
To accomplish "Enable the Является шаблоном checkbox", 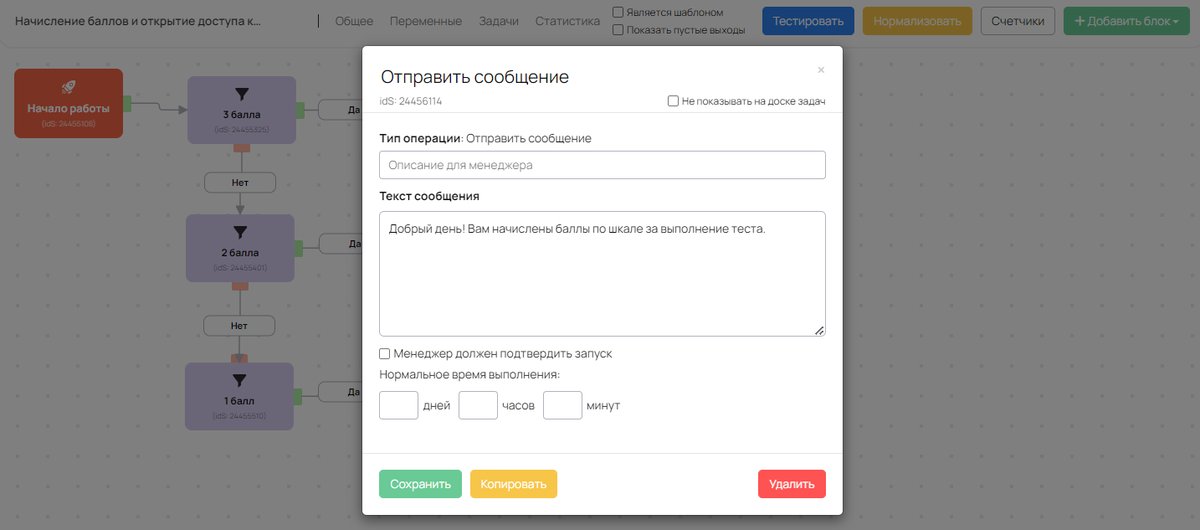I will 618,13.
